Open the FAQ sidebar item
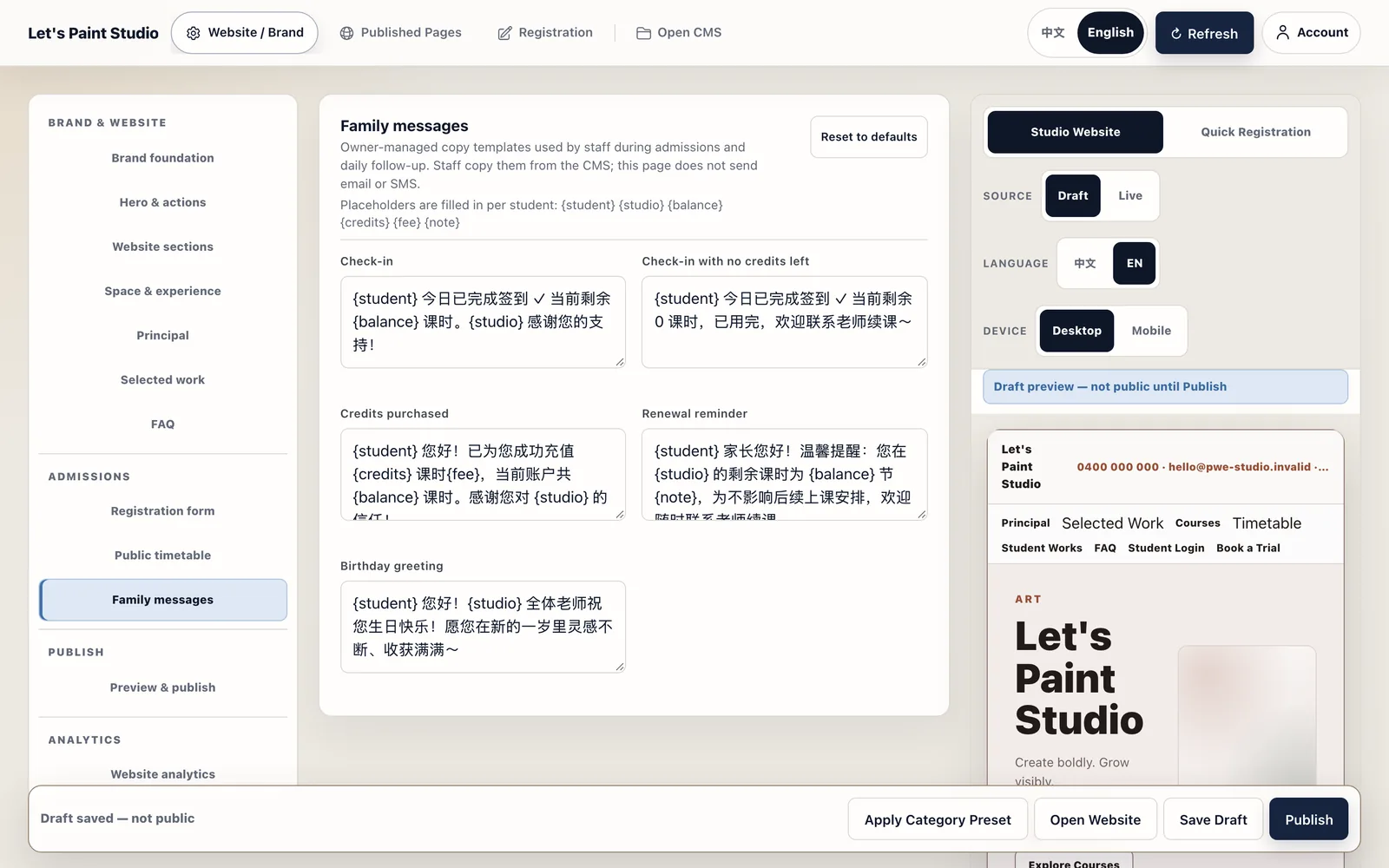This screenshot has width=1389, height=868. 162,424
